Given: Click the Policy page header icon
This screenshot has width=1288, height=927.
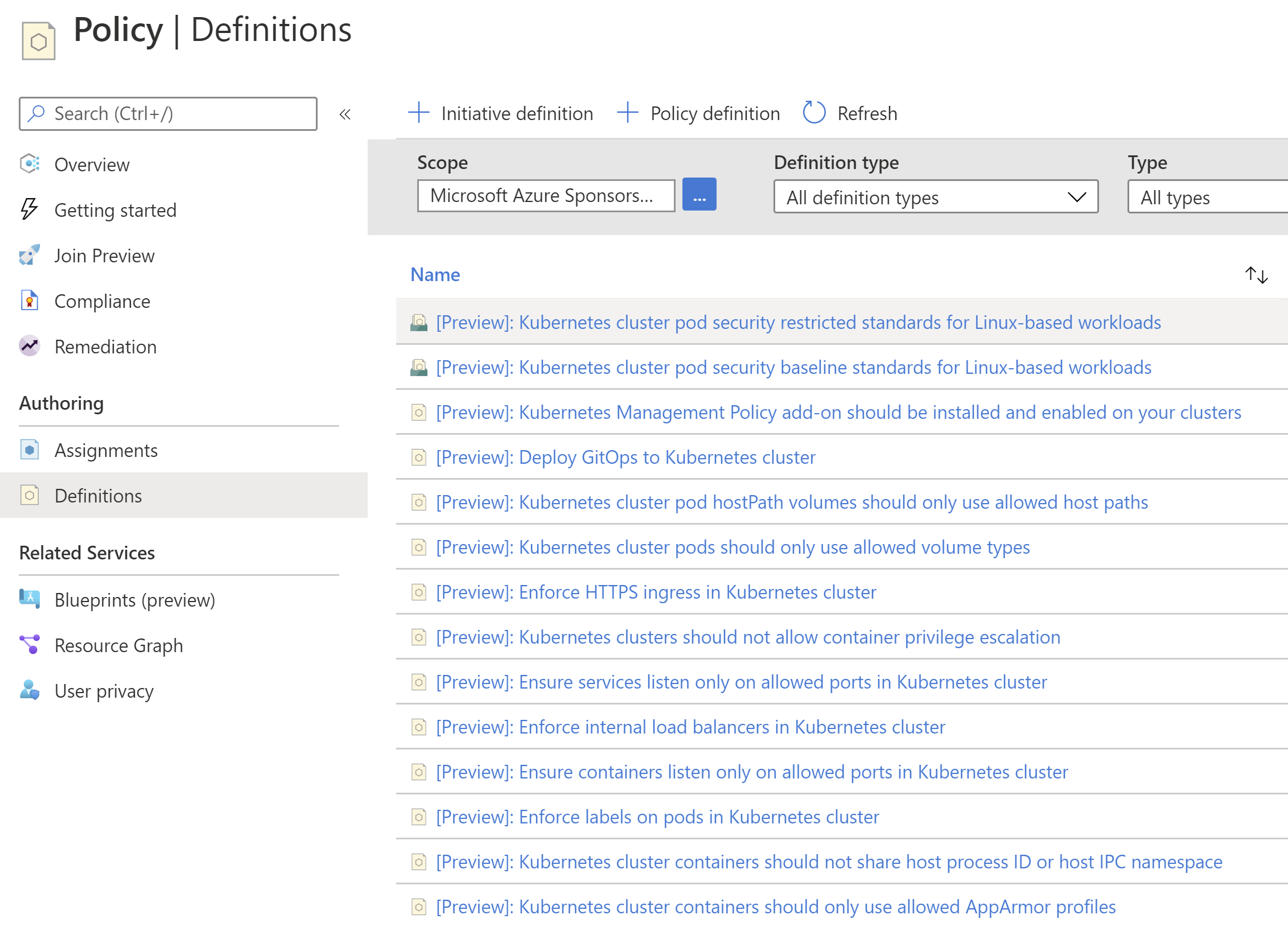Looking at the screenshot, I should point(39,40).
